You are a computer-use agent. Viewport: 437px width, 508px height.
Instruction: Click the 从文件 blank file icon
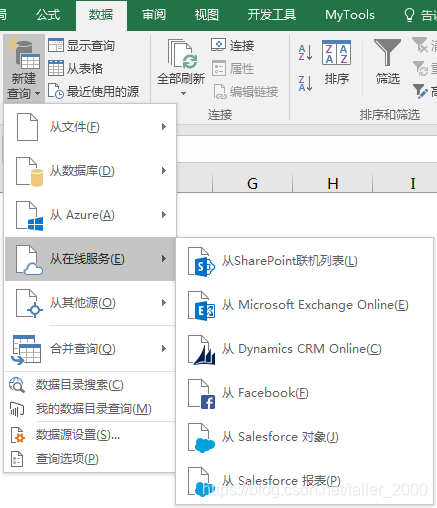(27, 127)
